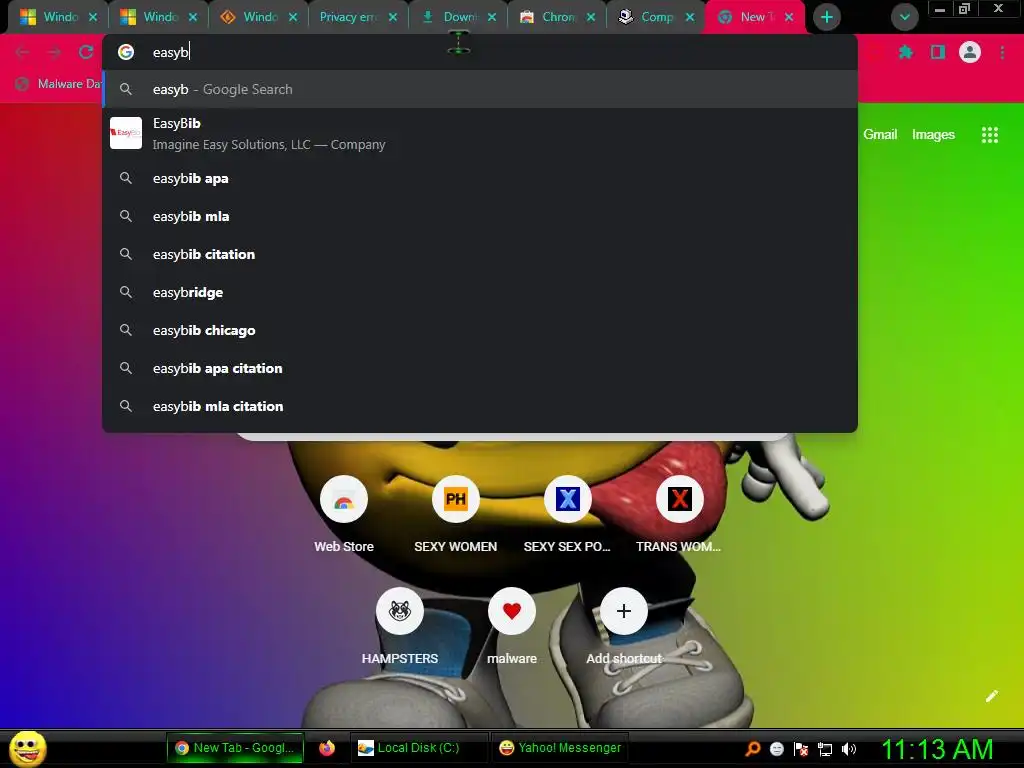The width and height of the screenshot is (1024, 768).
Task: Close the Downloads tab
Action: coord(492,18)
